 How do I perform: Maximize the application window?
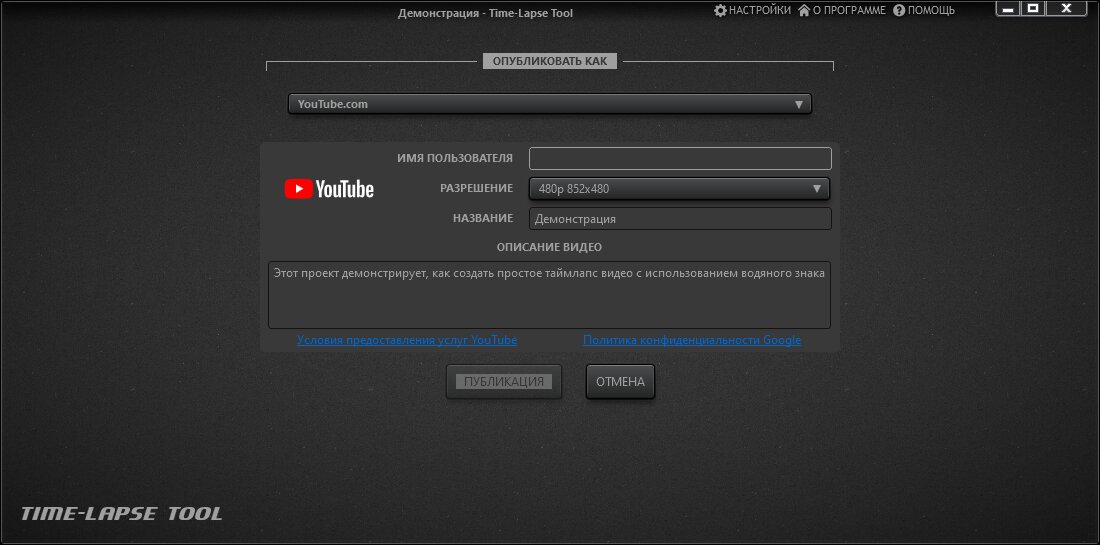1034,9
